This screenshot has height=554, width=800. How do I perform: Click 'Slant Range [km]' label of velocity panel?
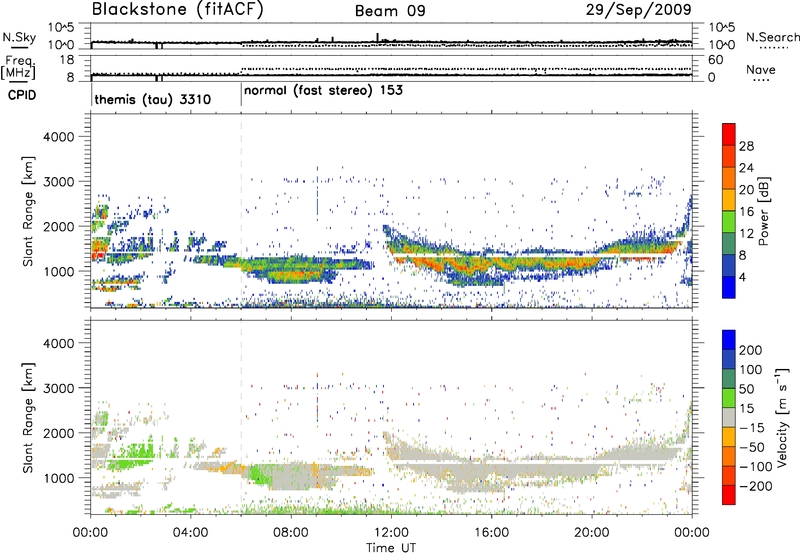tap(28, 417)
